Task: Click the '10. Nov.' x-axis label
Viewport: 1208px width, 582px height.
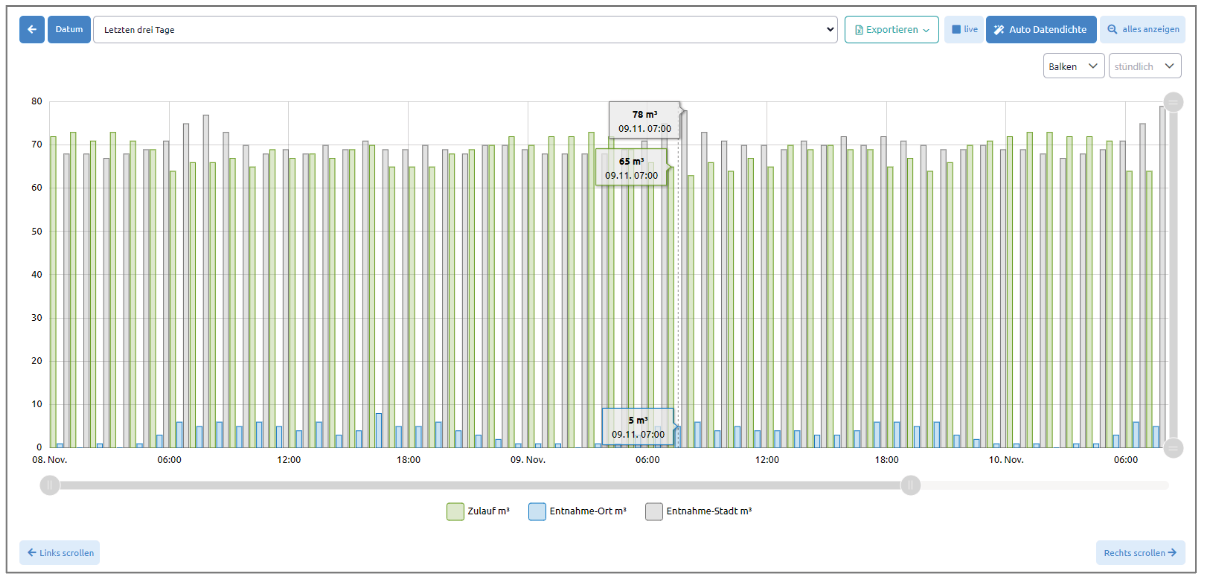Action: coord(1006,460)
